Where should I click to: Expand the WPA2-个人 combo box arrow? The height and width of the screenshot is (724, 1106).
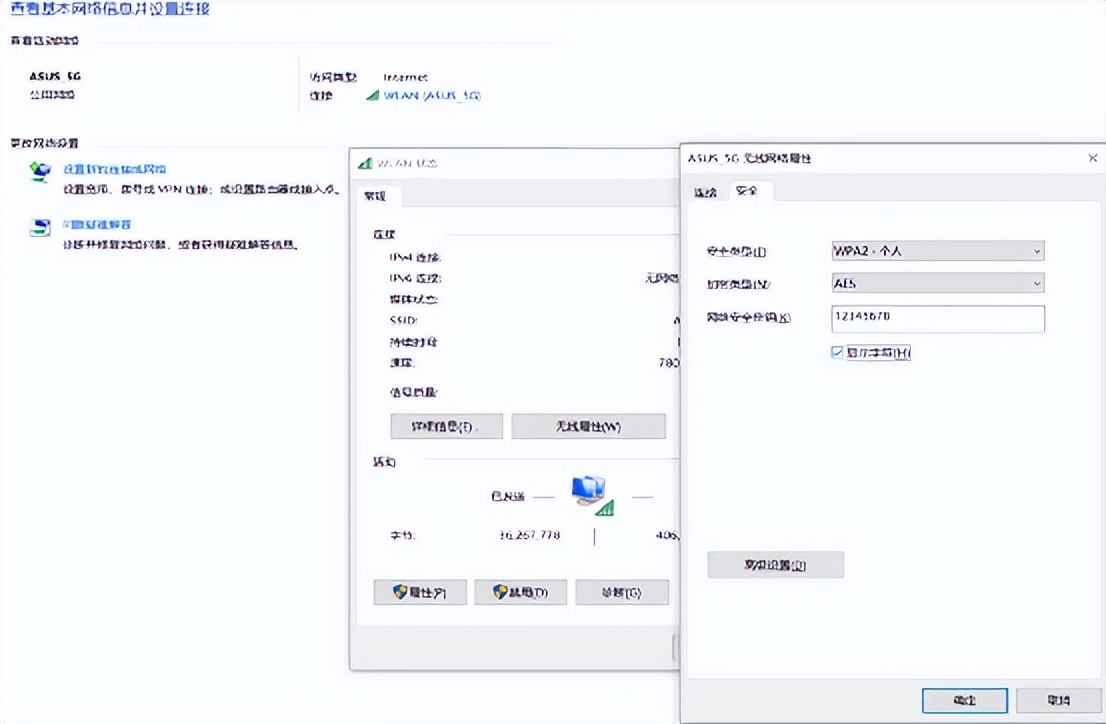point(1038,251)
